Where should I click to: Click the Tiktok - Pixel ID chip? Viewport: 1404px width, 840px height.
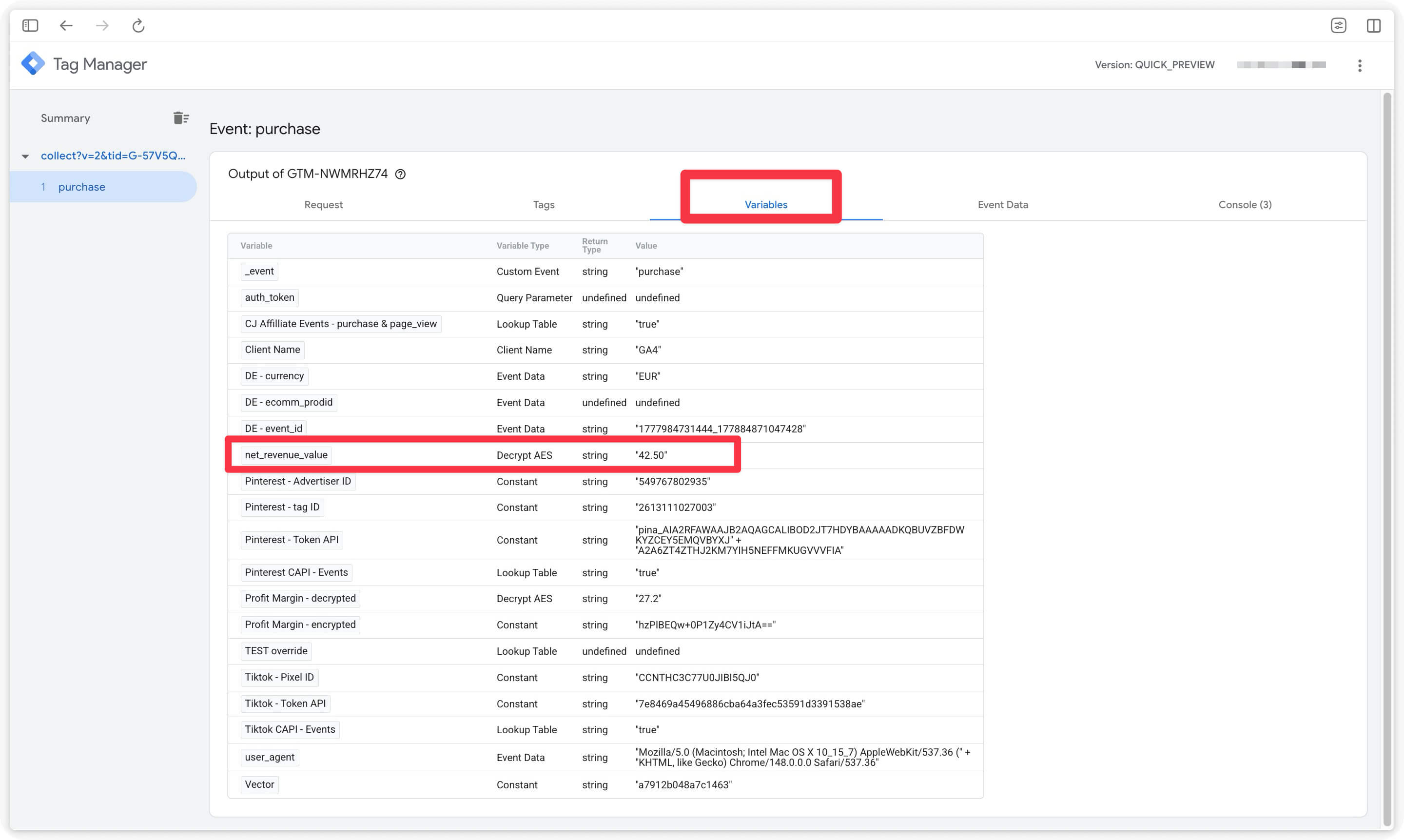279,678
